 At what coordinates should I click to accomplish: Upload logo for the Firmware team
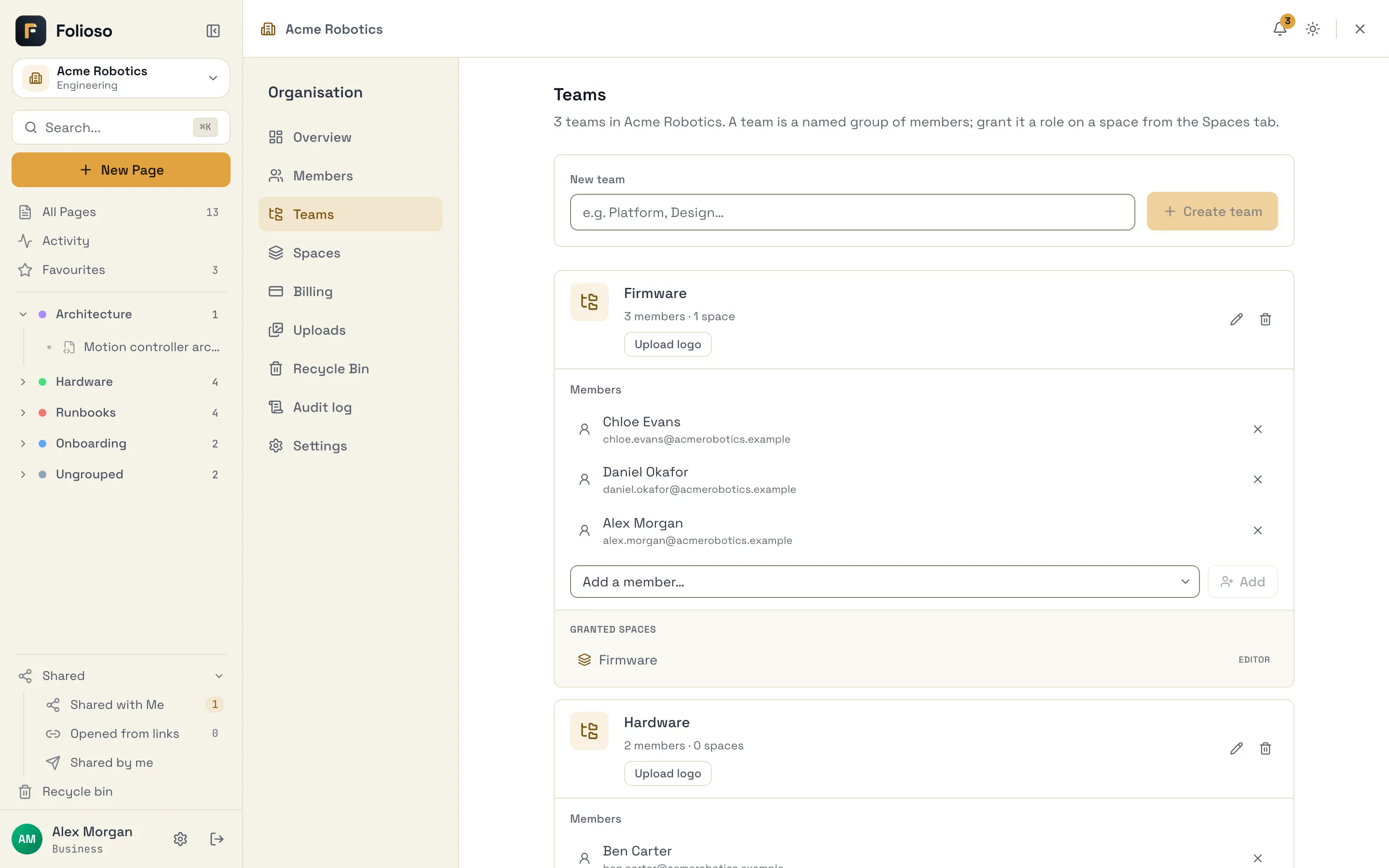(x=667, y=344)
